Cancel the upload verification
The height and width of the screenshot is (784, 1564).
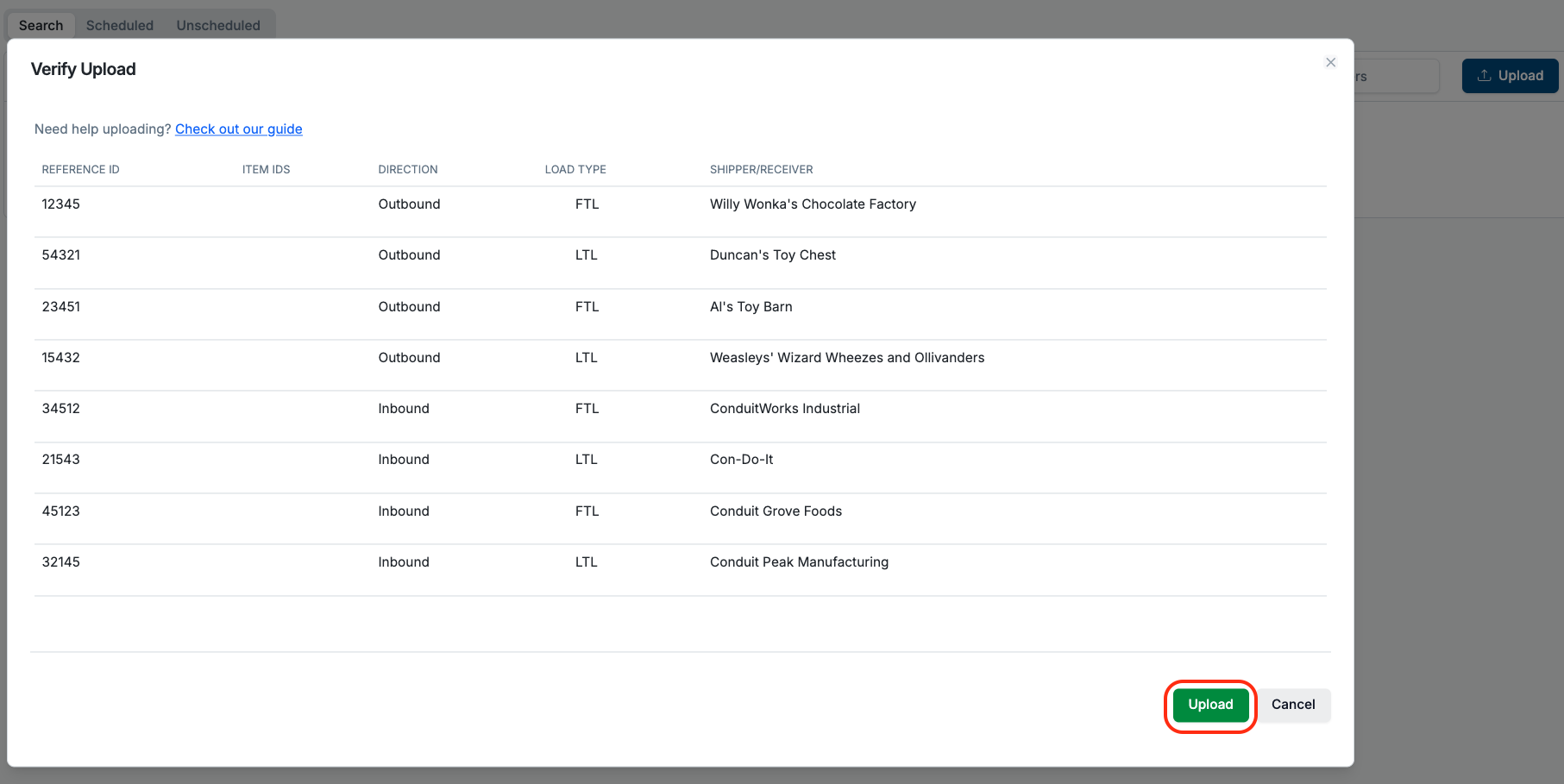coord(1292,705)
